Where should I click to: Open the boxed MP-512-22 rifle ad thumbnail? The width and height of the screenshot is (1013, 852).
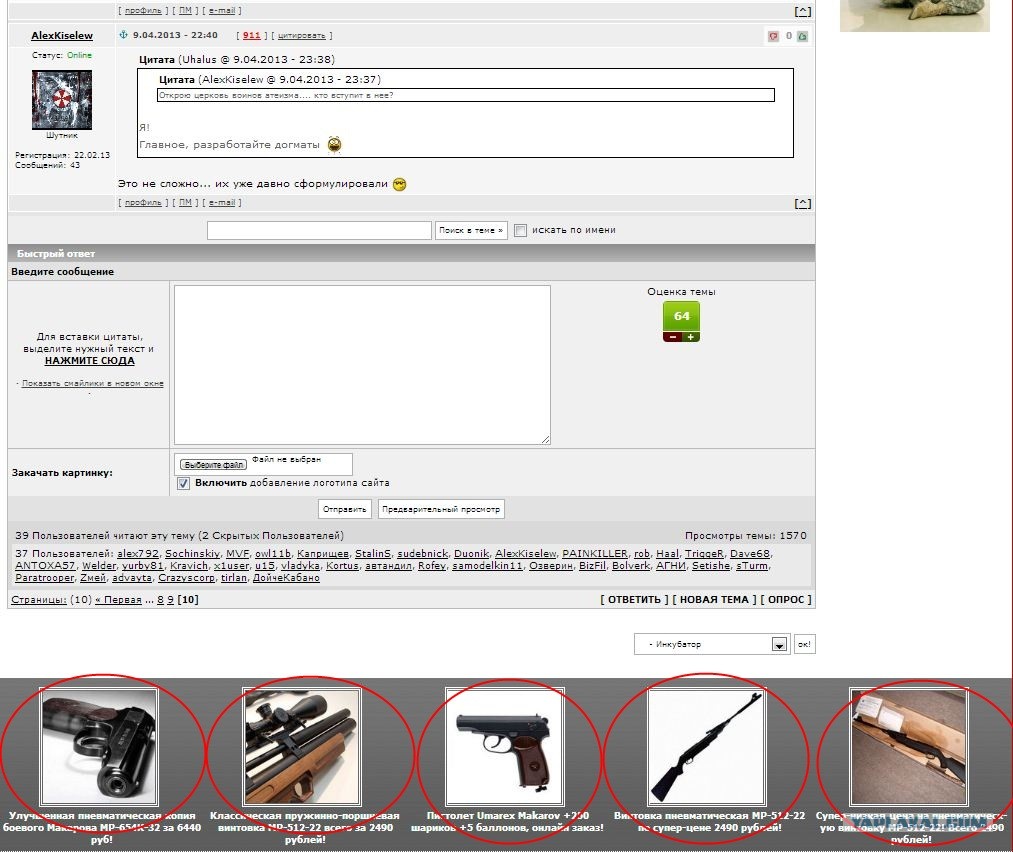[x=909, y=746]
